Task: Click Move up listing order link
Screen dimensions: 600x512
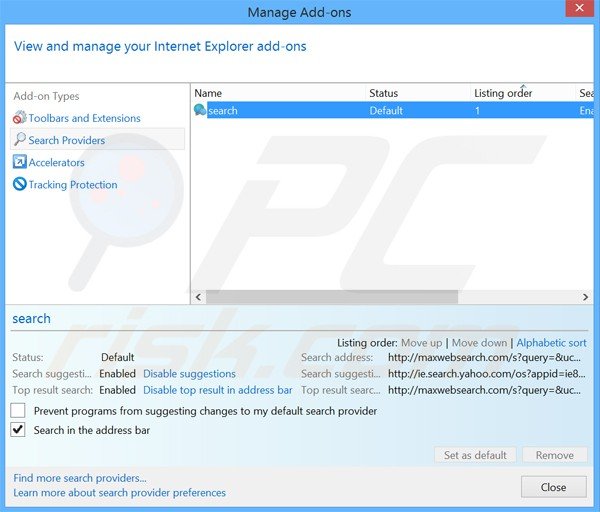Action: (x=421, y=343)
